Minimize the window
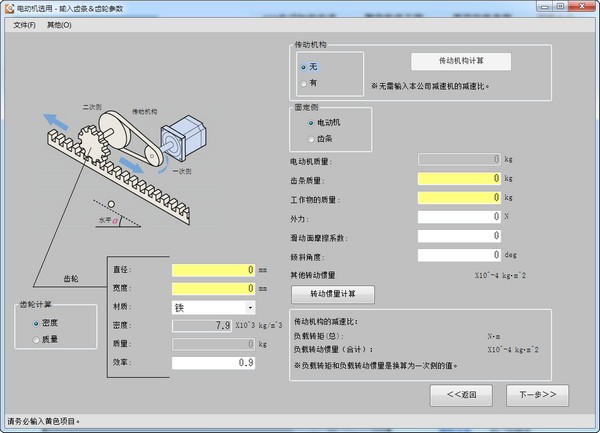This screenshot has height=433, width=600. click(545, 6)
